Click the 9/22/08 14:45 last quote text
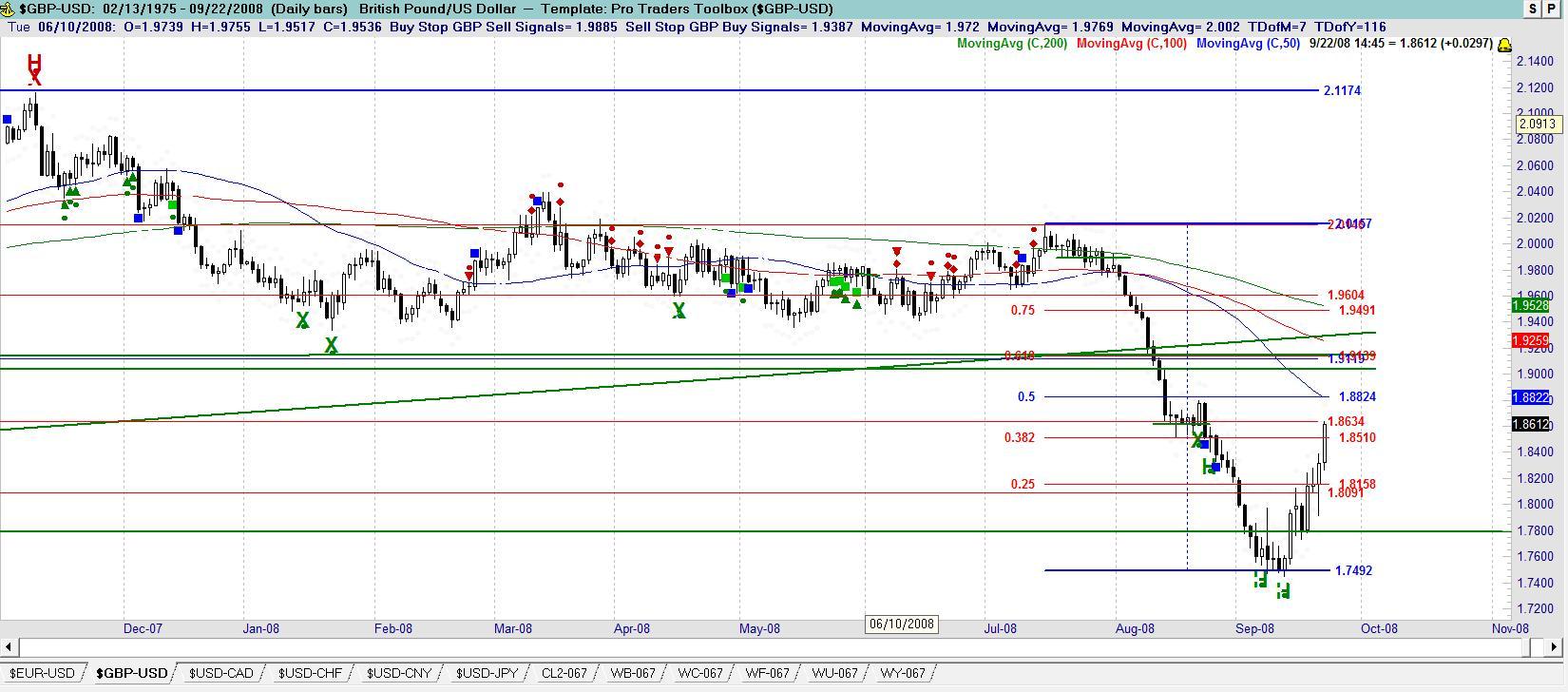 [x=1400, y=43]
